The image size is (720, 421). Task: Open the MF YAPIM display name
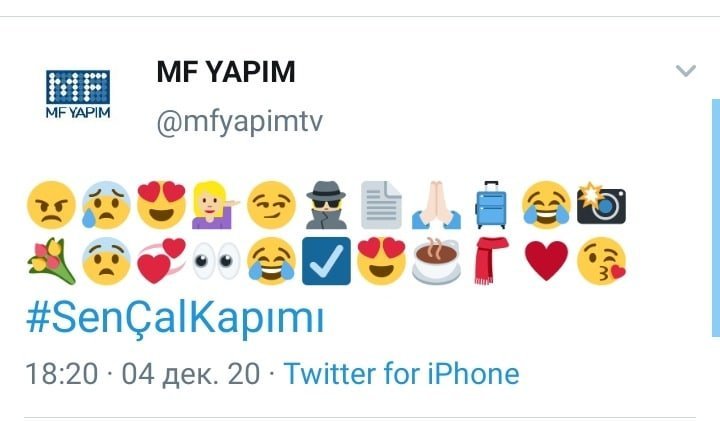[x=225, y=72]
